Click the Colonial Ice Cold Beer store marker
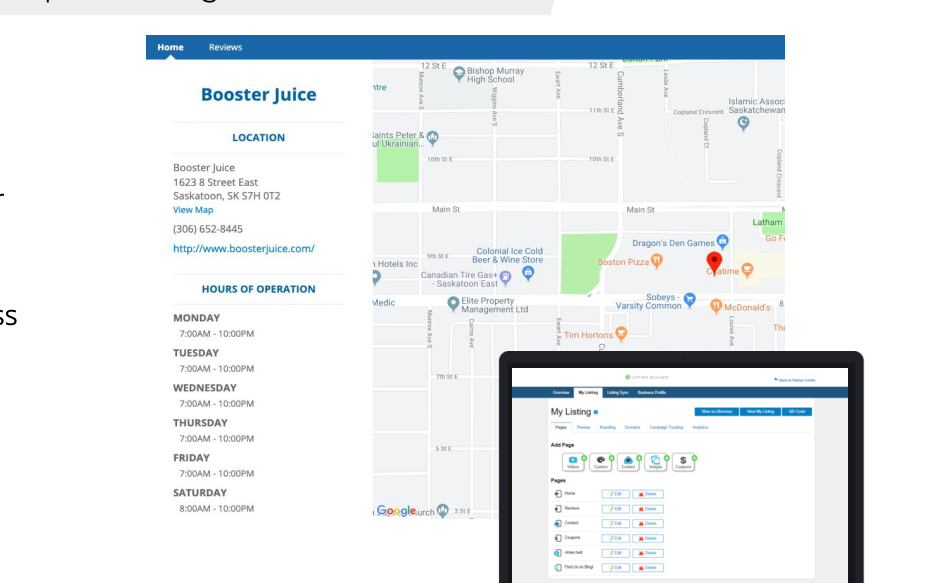Image resolution: width=951 pixels, height=583 pixels. 528,273
